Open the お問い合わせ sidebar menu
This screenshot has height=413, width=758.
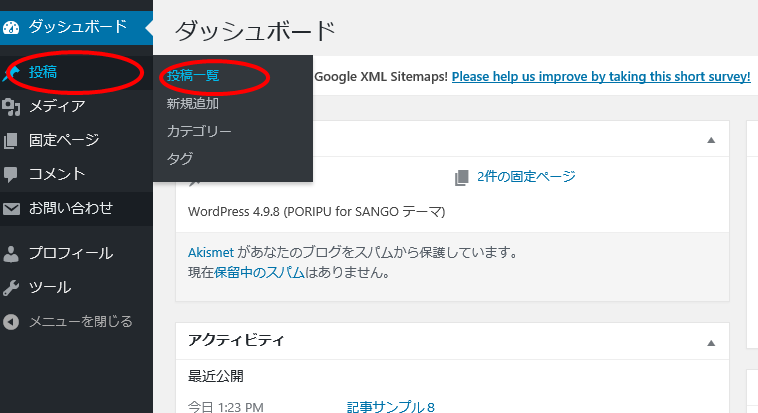76,208
